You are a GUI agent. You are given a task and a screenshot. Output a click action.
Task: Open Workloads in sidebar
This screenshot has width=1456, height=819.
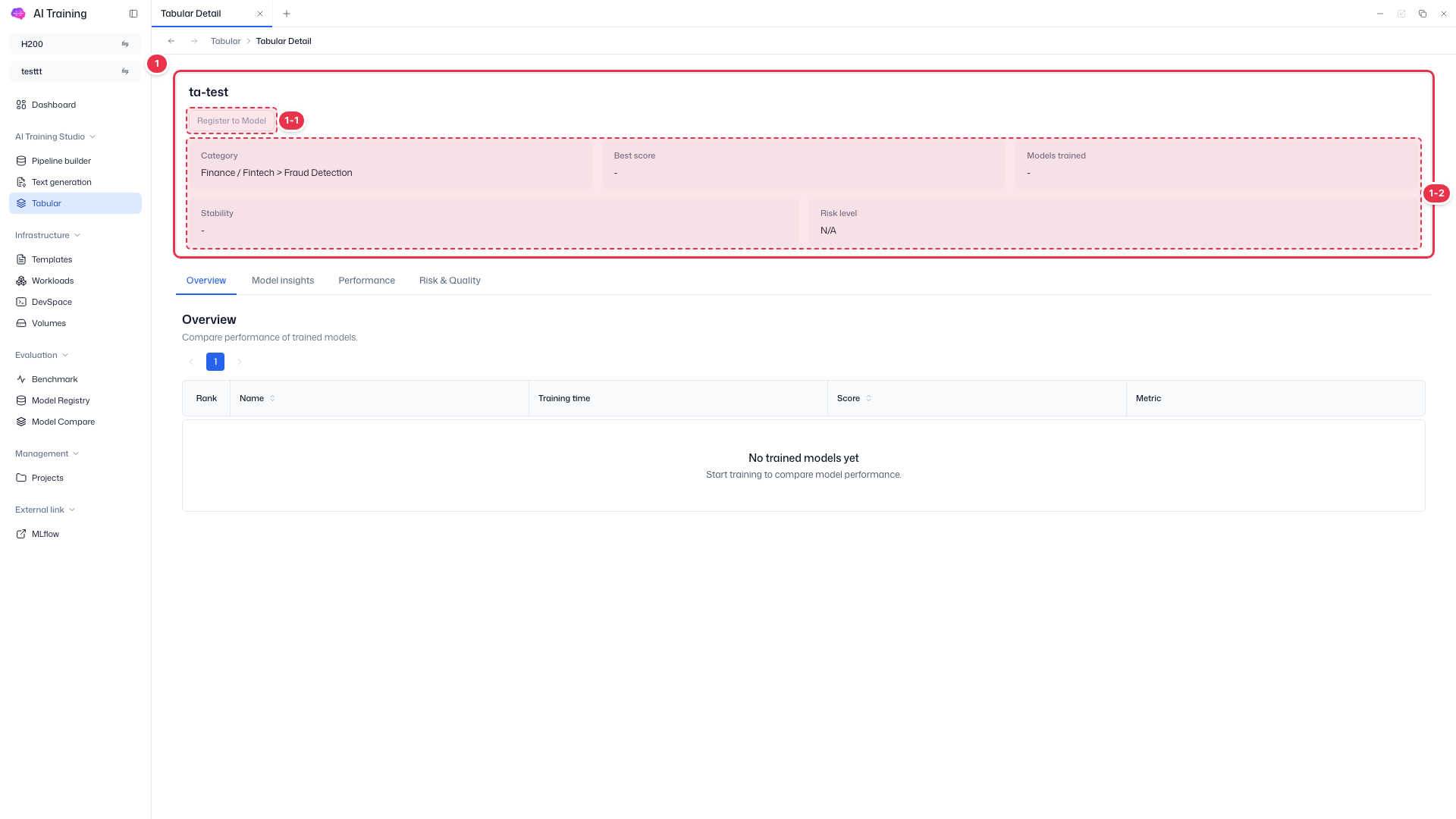pos(75,281)
